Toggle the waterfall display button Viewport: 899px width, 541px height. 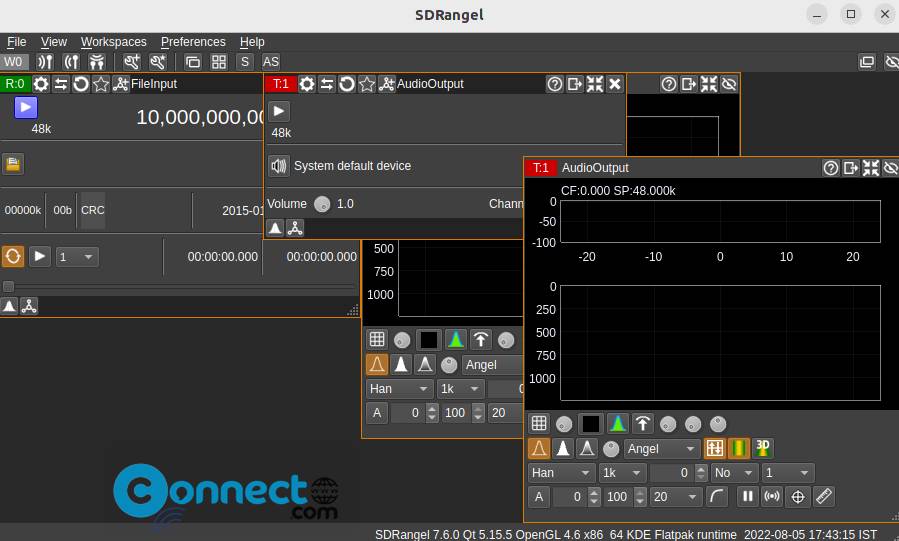pos(739,448)
